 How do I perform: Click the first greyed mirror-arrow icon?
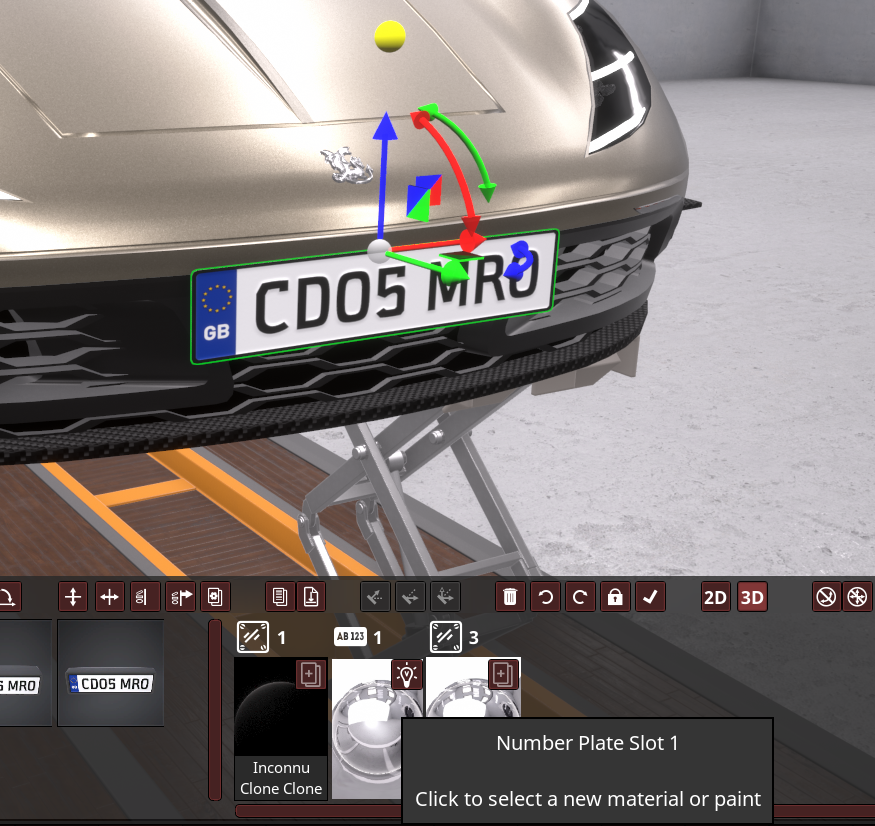click(x=375, y=597)
